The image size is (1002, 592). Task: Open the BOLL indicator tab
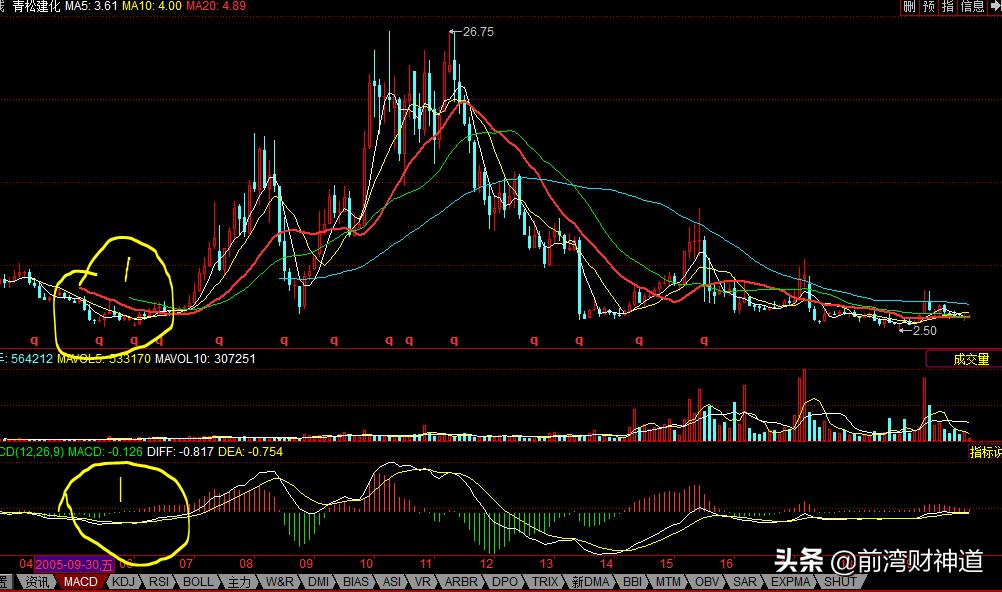[199, 581]
